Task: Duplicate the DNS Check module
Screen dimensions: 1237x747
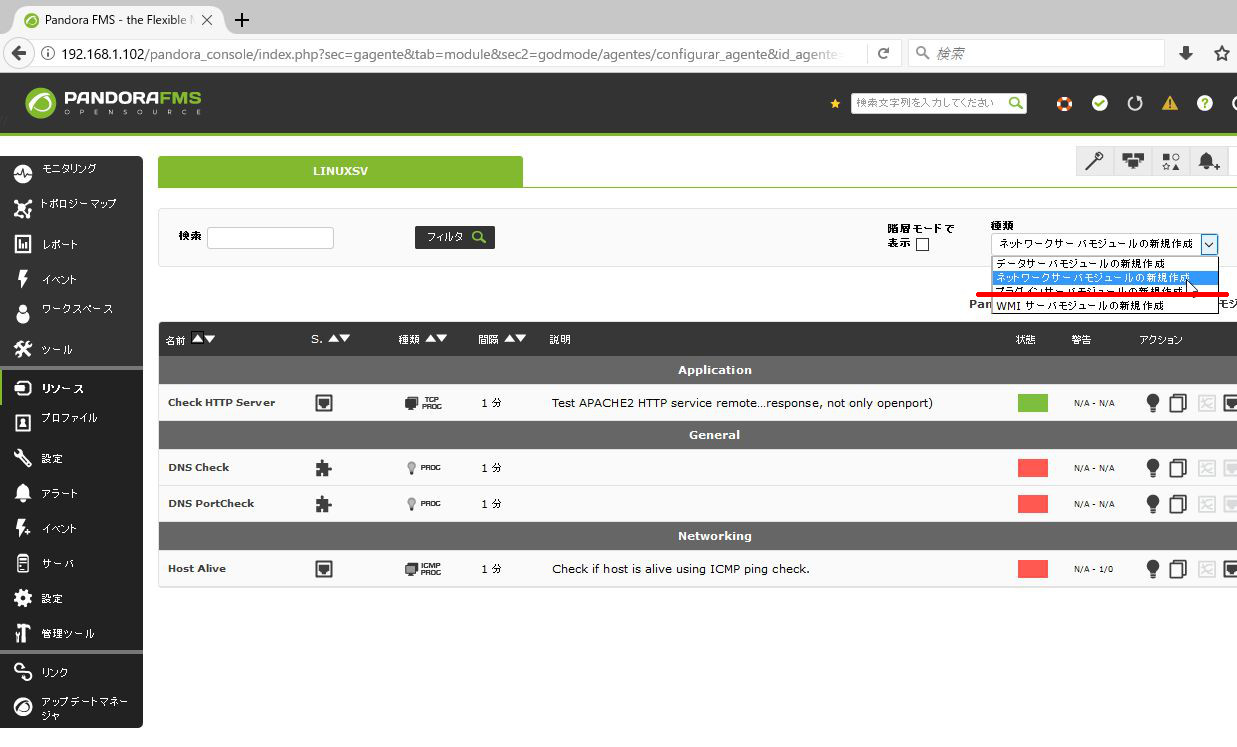Action: pyautogui.click(x=1178, y=468)
